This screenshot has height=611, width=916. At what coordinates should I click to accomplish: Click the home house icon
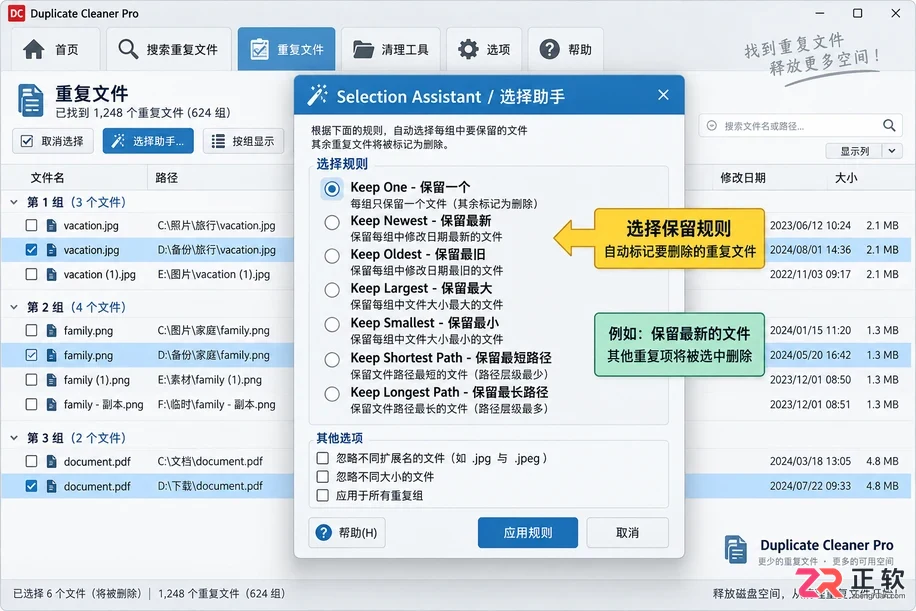pyautogui.click(x=33, y=50)
